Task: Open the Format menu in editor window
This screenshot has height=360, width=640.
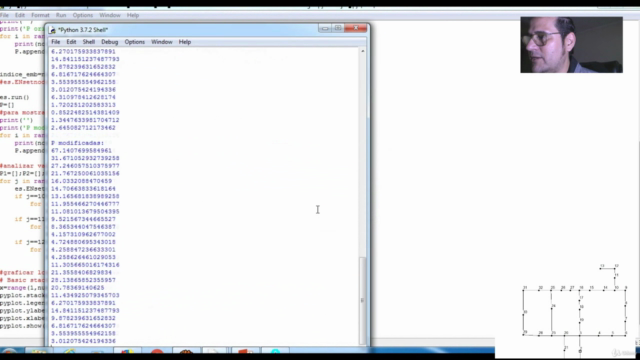Action: pos(40,15)
